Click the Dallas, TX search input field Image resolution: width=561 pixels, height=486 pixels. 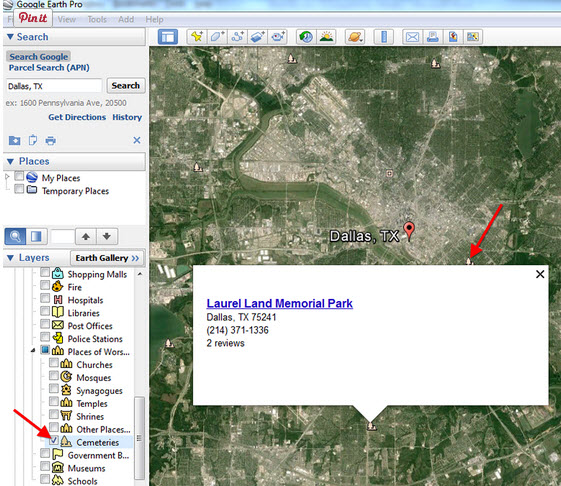(x=54, y=86)
